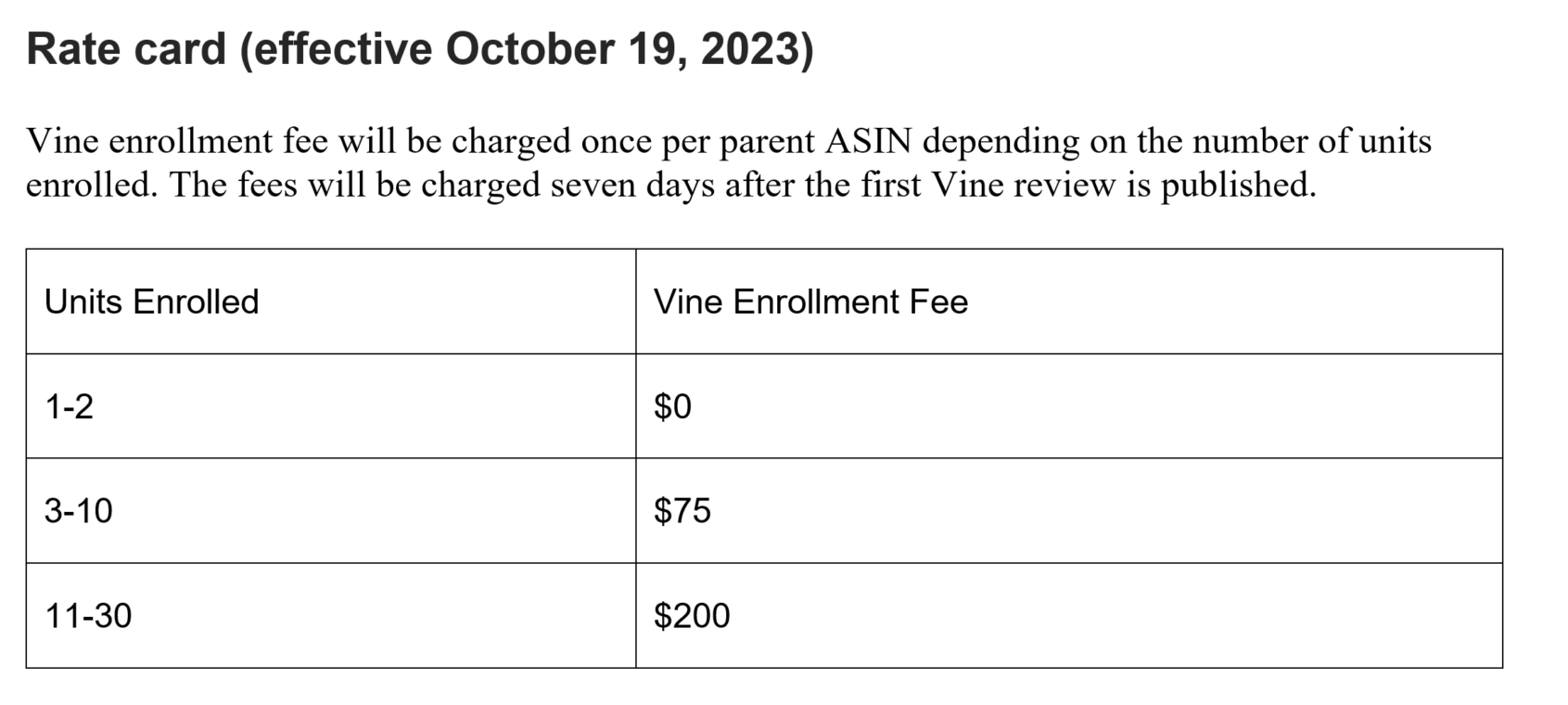This screenshot has width=1568, height=705.
Task: Click the "$0" fee cell
Action: (673, 406)
